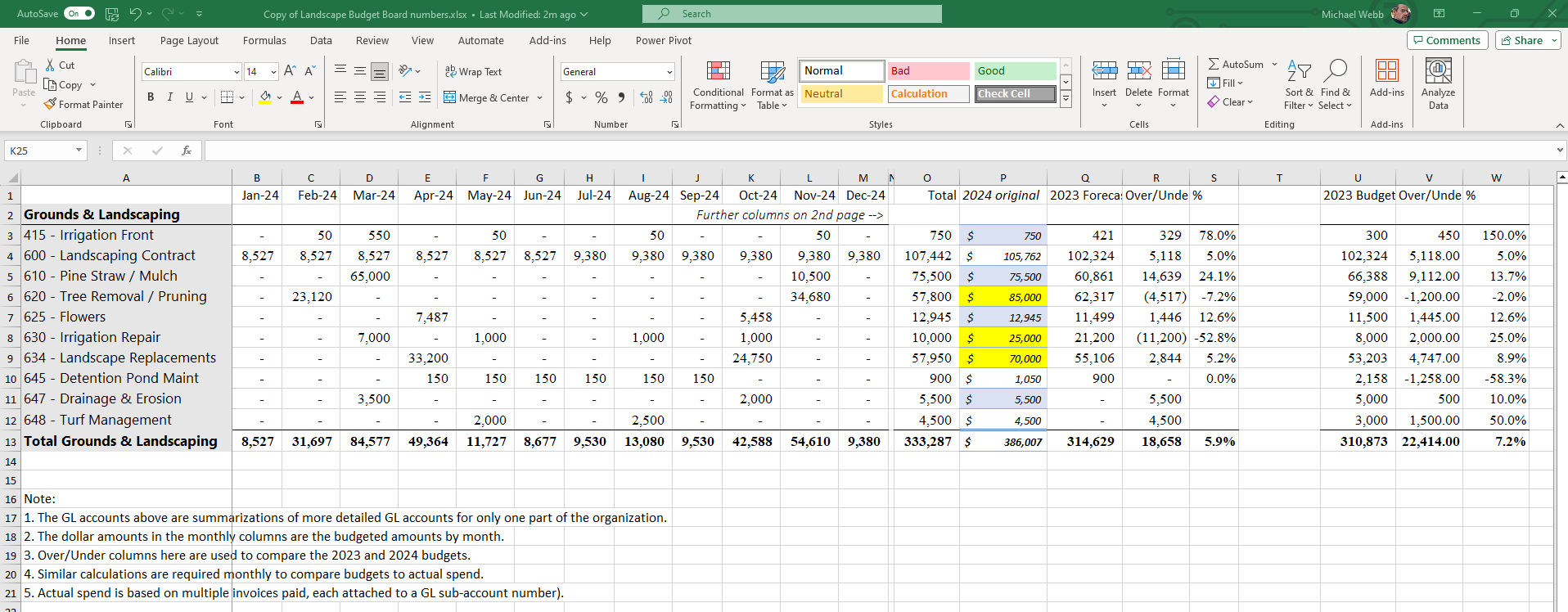Click the Borders icon

228,97
